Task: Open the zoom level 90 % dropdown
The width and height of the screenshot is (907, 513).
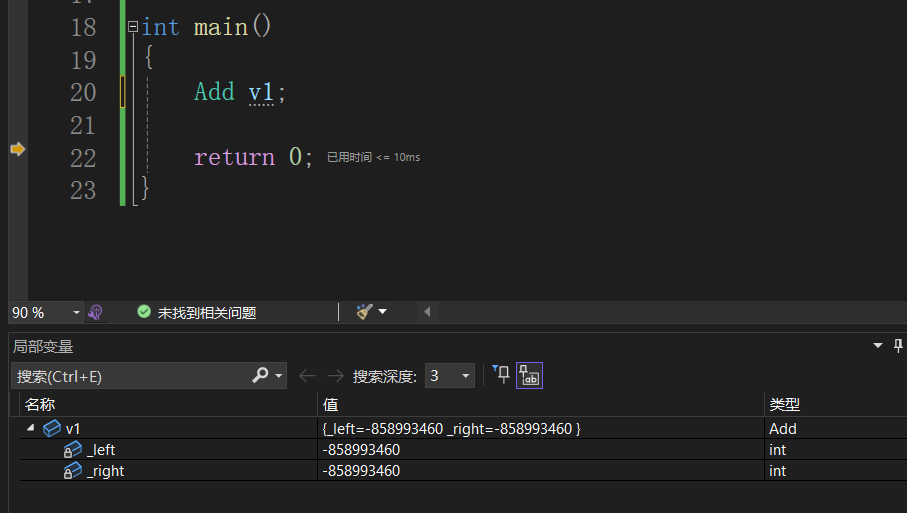Action: [76, 313]
